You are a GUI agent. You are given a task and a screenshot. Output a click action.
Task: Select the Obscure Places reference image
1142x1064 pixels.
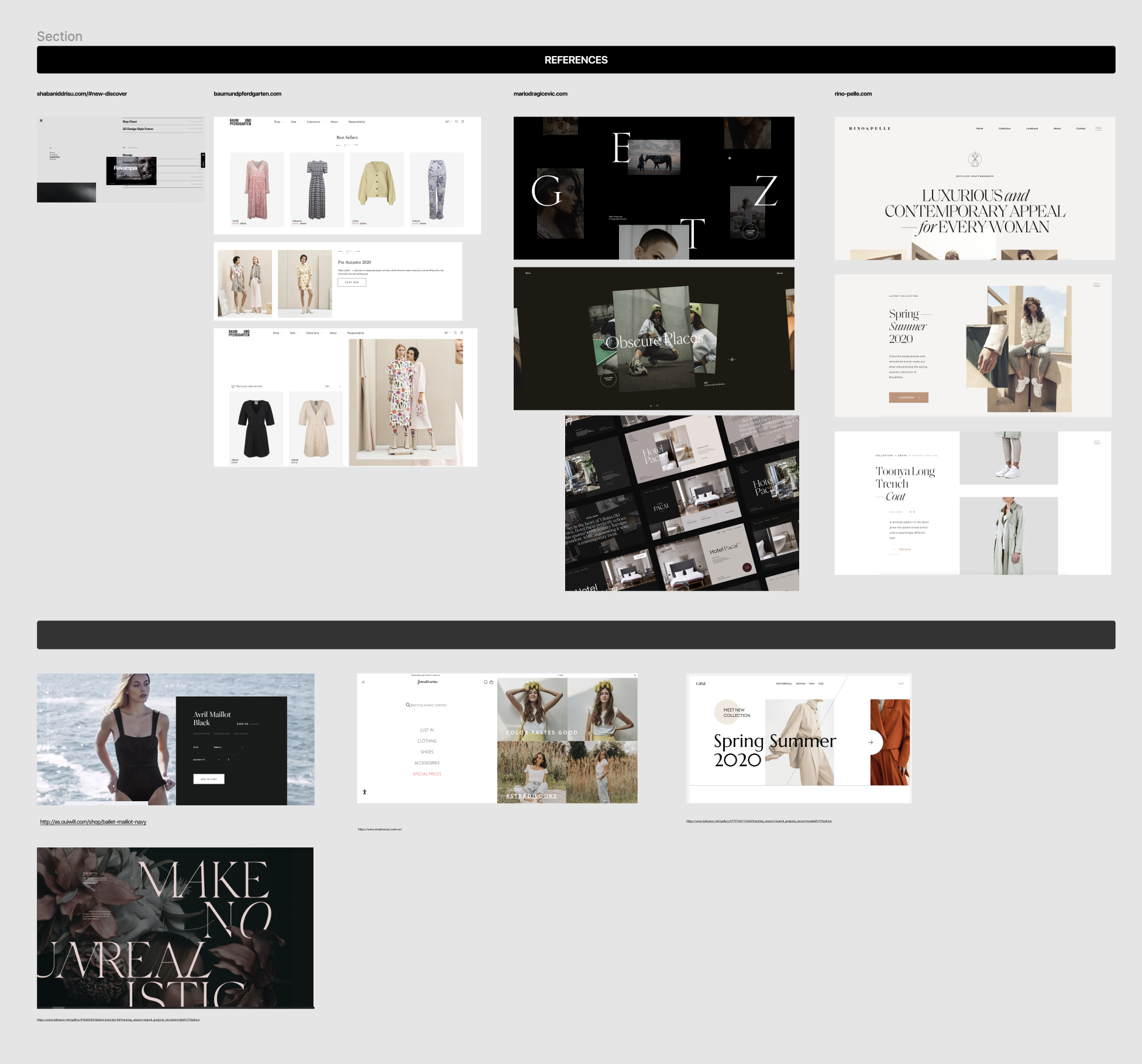653,339
